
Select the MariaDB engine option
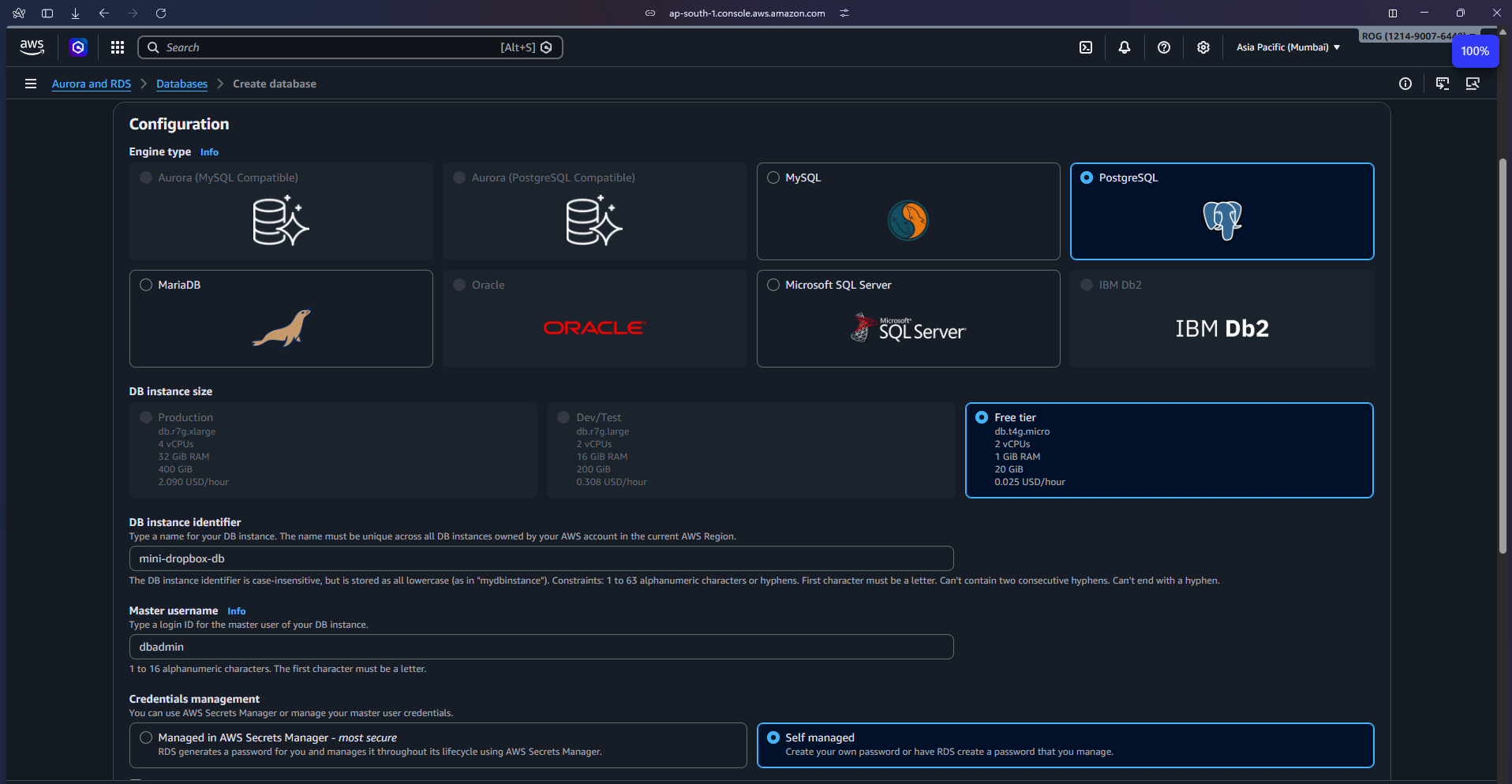coord(146,285)
